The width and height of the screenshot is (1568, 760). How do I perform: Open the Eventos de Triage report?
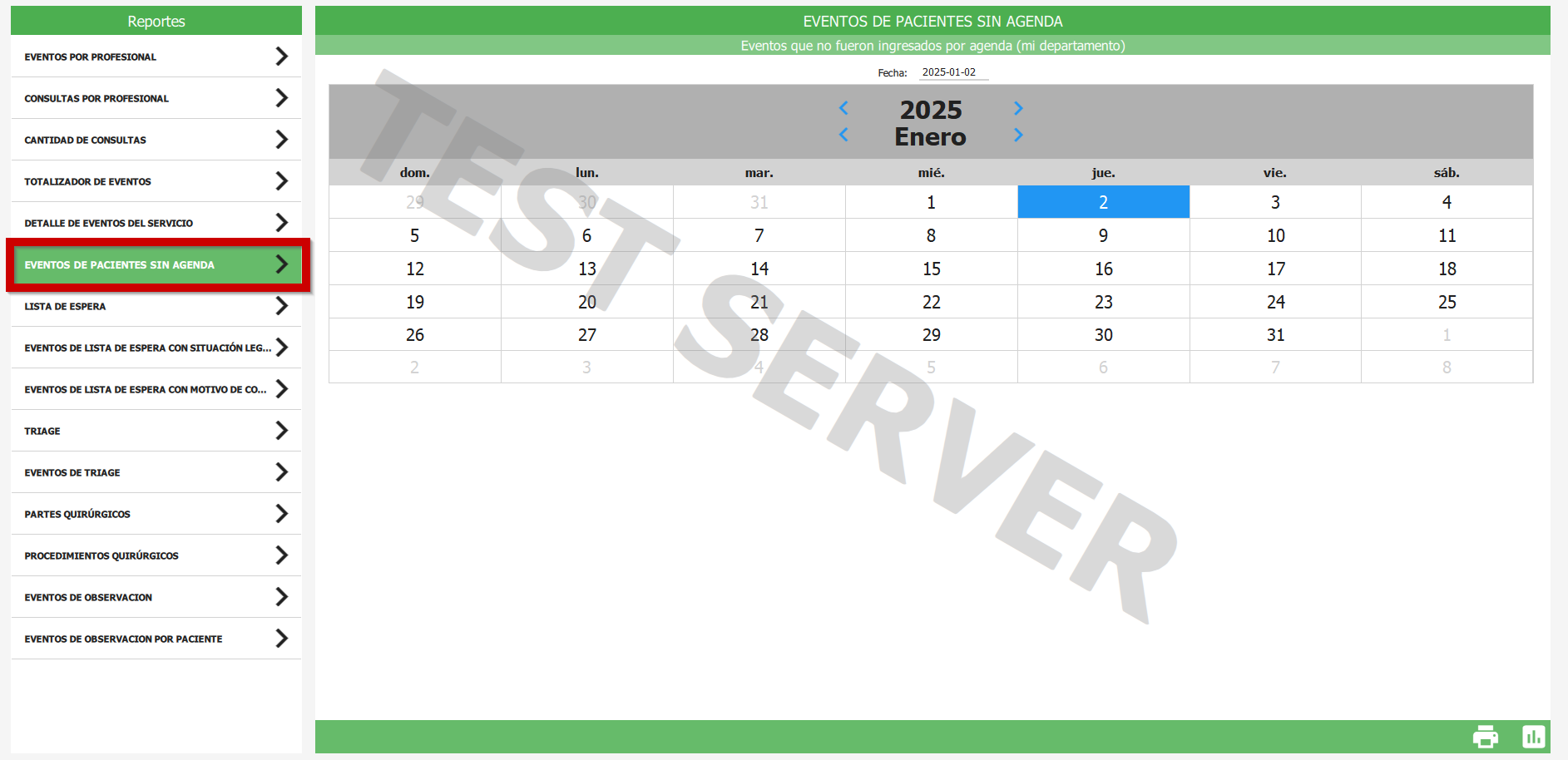tap(72, 472)
